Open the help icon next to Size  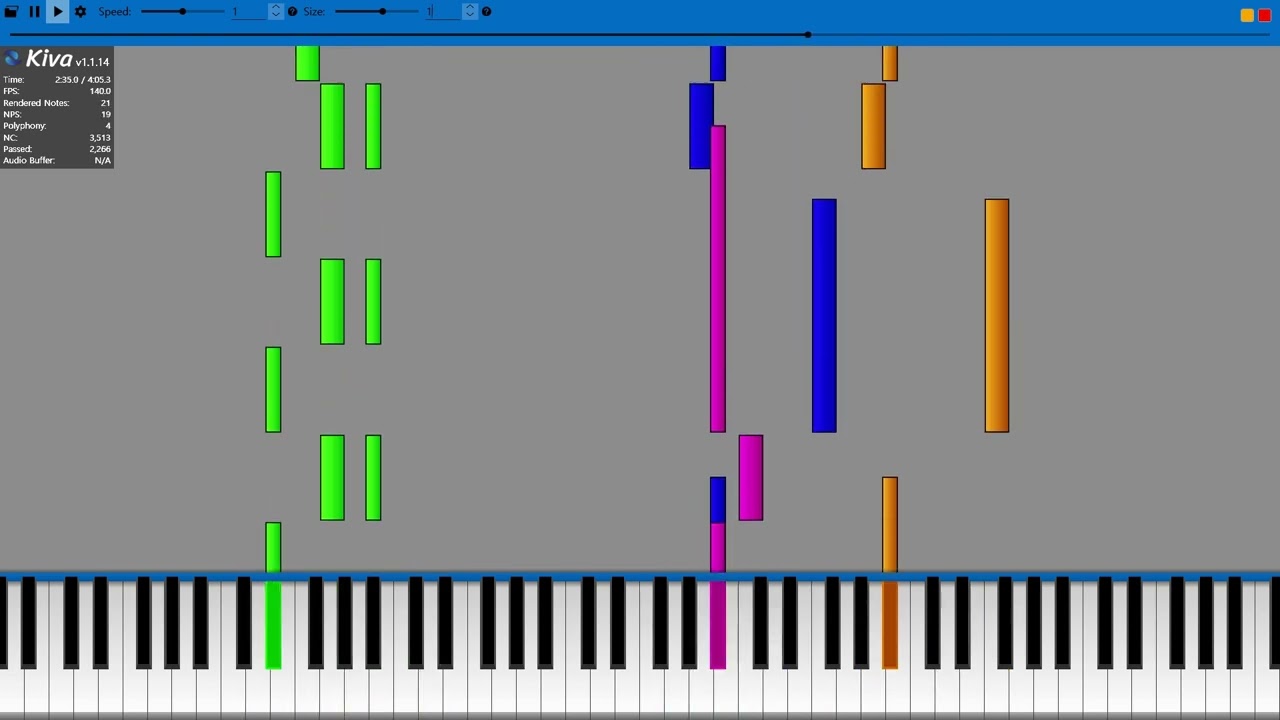click(x=486, y=11)
